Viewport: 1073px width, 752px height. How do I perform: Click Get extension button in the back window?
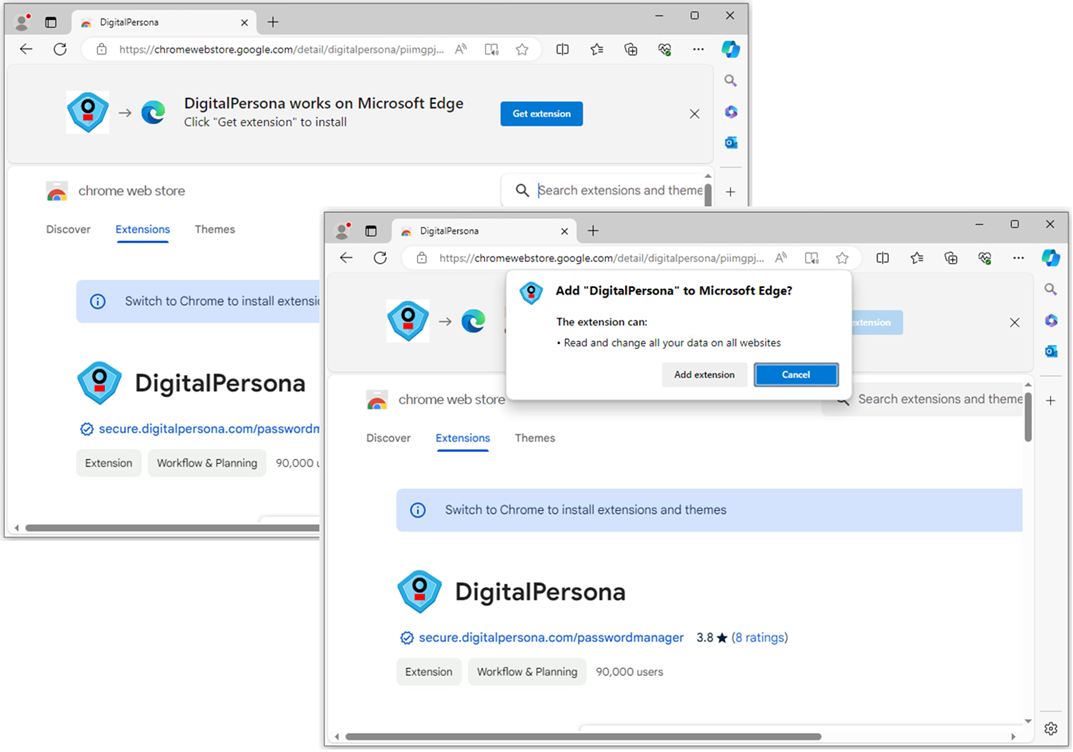click(541, 114)
